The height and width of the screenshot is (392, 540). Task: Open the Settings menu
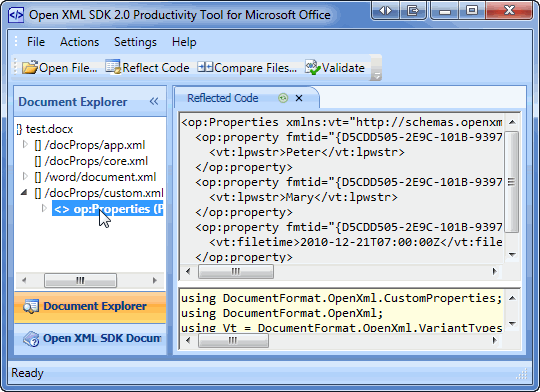[135, 42]
